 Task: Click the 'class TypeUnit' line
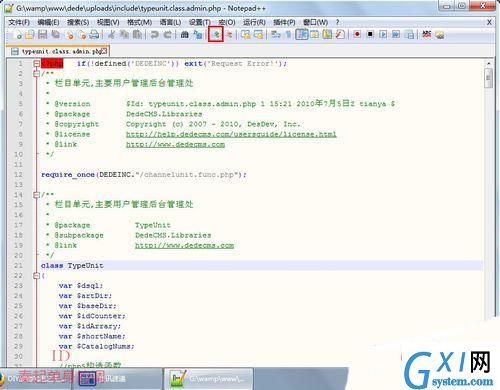[x=72, y=266]
